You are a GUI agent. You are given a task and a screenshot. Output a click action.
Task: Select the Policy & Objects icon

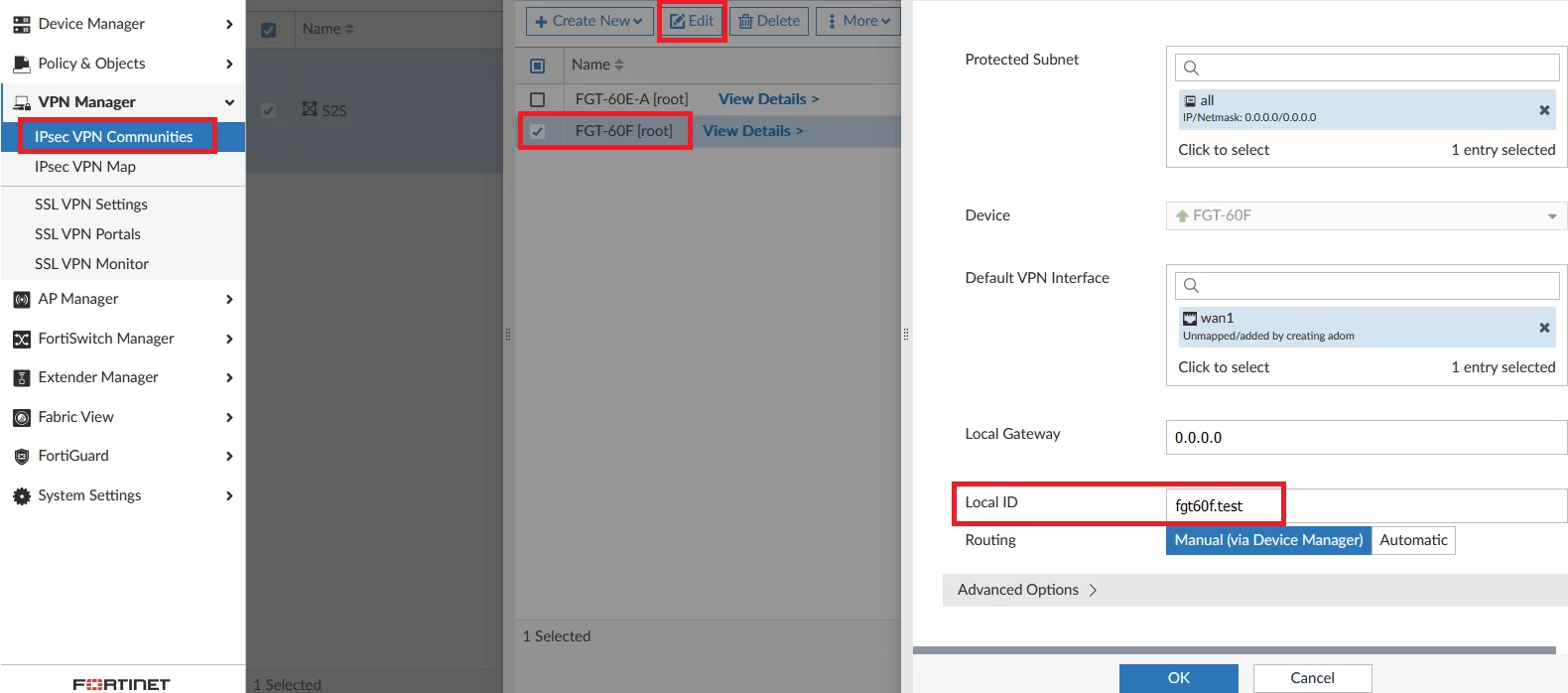click(x=21, y=64)
